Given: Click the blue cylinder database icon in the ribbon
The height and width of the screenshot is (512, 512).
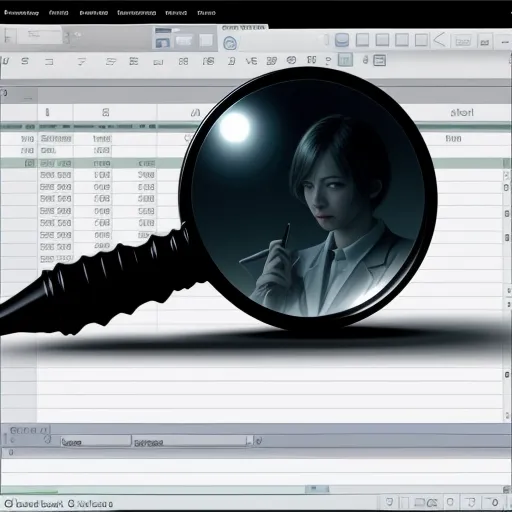Looking at the screenshot, I should click(342, 40).
